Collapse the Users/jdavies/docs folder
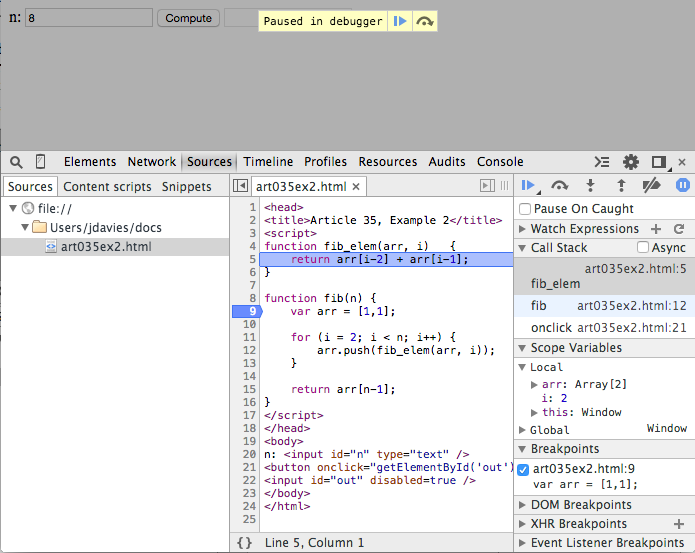 tap(25, 227)
